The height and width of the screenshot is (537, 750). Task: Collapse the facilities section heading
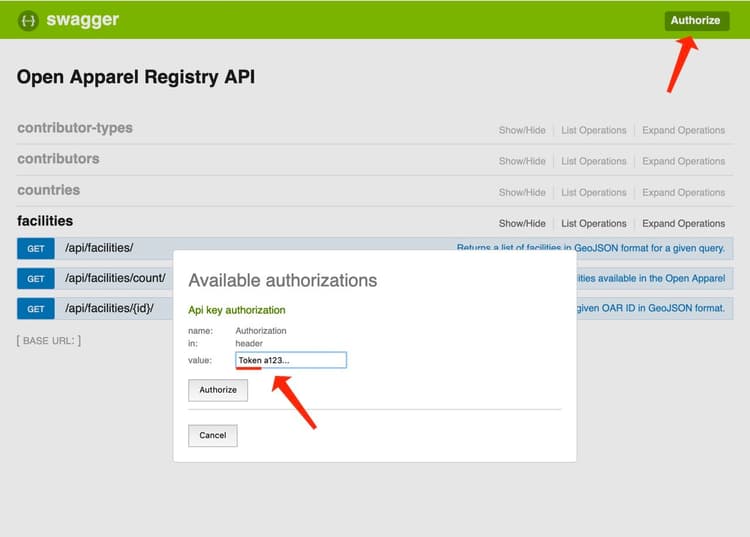click(x=45, y=221)
